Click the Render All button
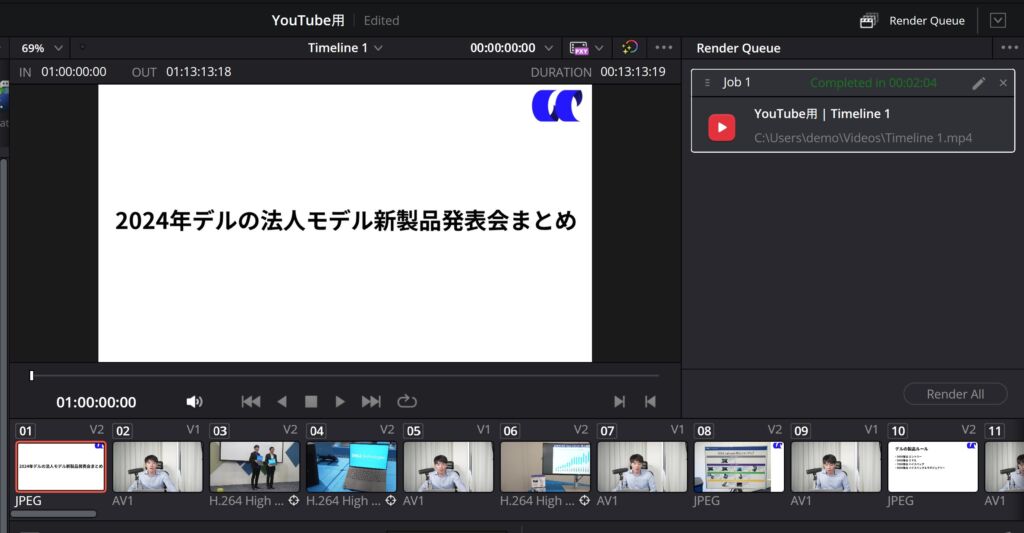 (955, 394)
